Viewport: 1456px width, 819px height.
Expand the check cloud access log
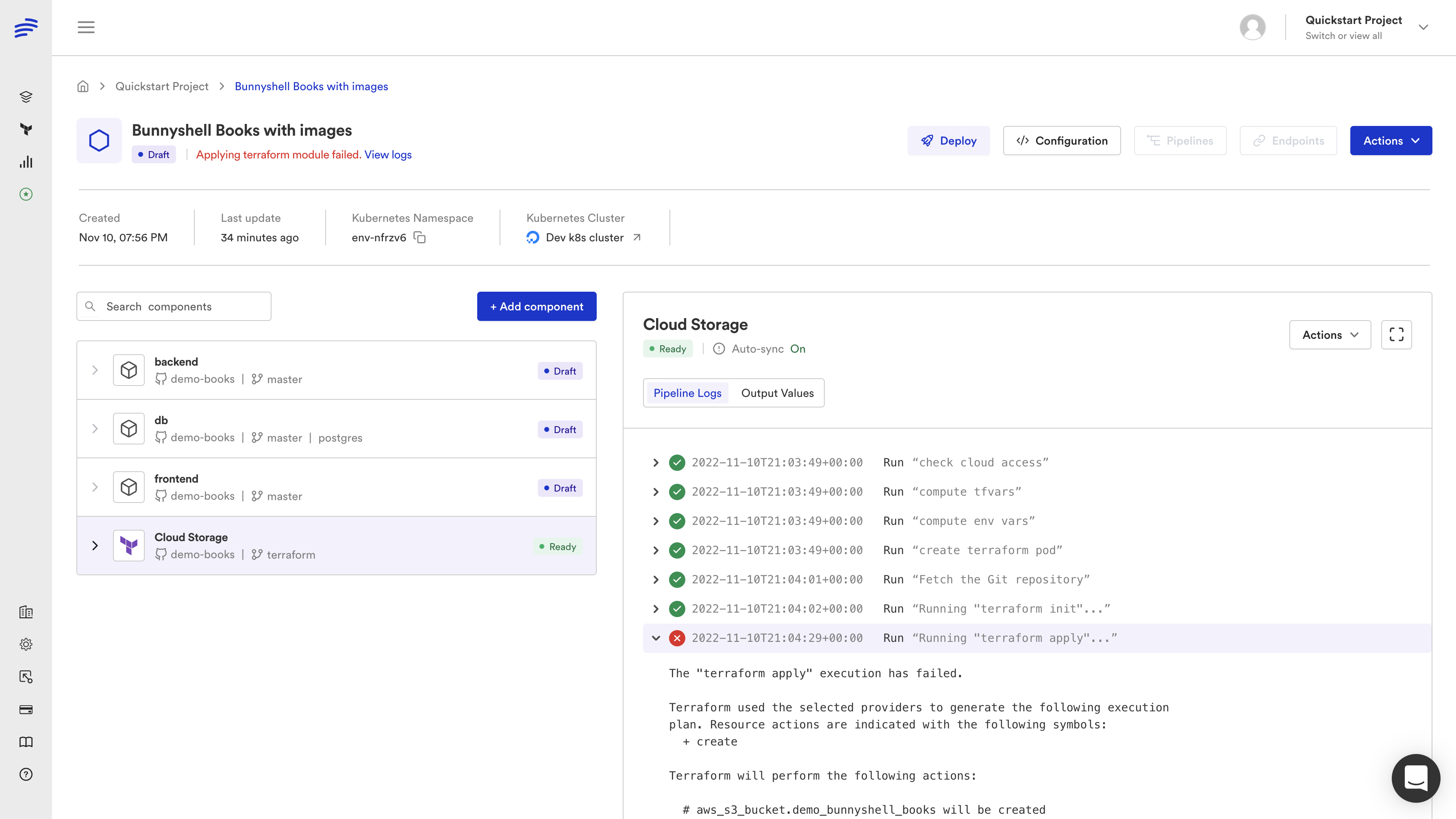(656, 463)
